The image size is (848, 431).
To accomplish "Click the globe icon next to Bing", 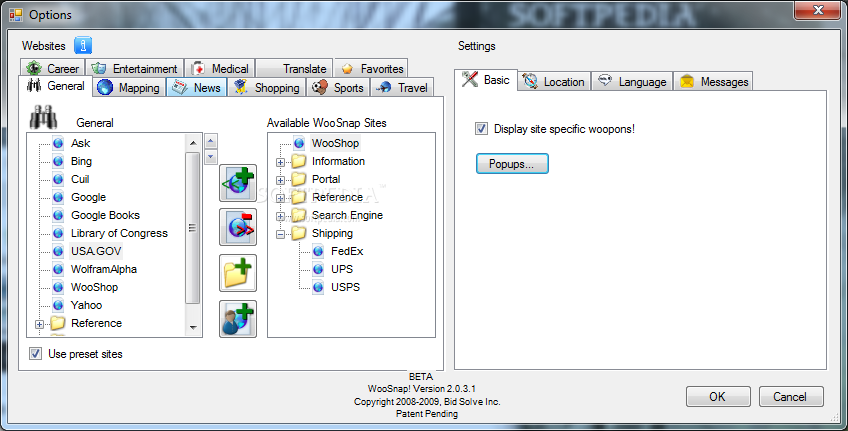I will (x=58, y=161).
